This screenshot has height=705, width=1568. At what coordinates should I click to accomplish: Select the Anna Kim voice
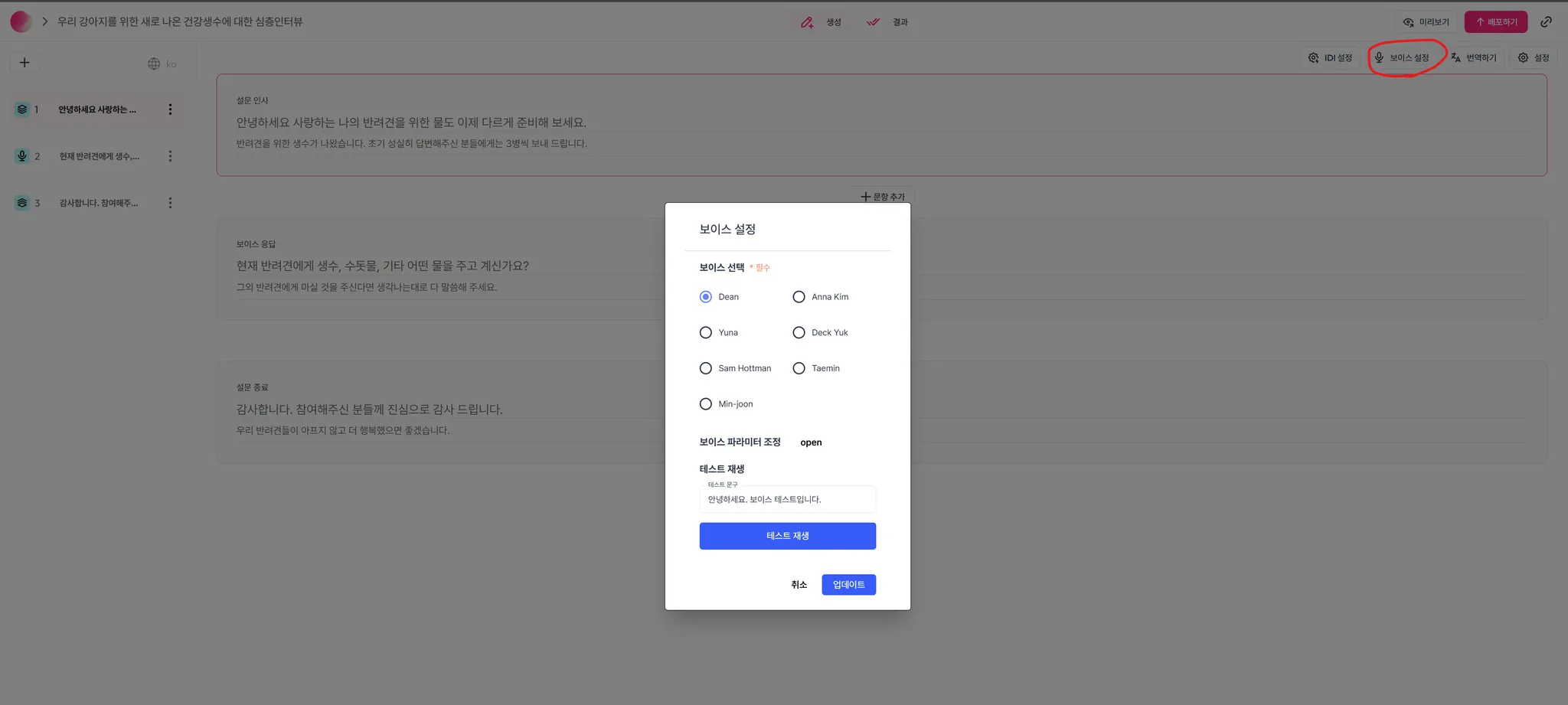[799, 297]
